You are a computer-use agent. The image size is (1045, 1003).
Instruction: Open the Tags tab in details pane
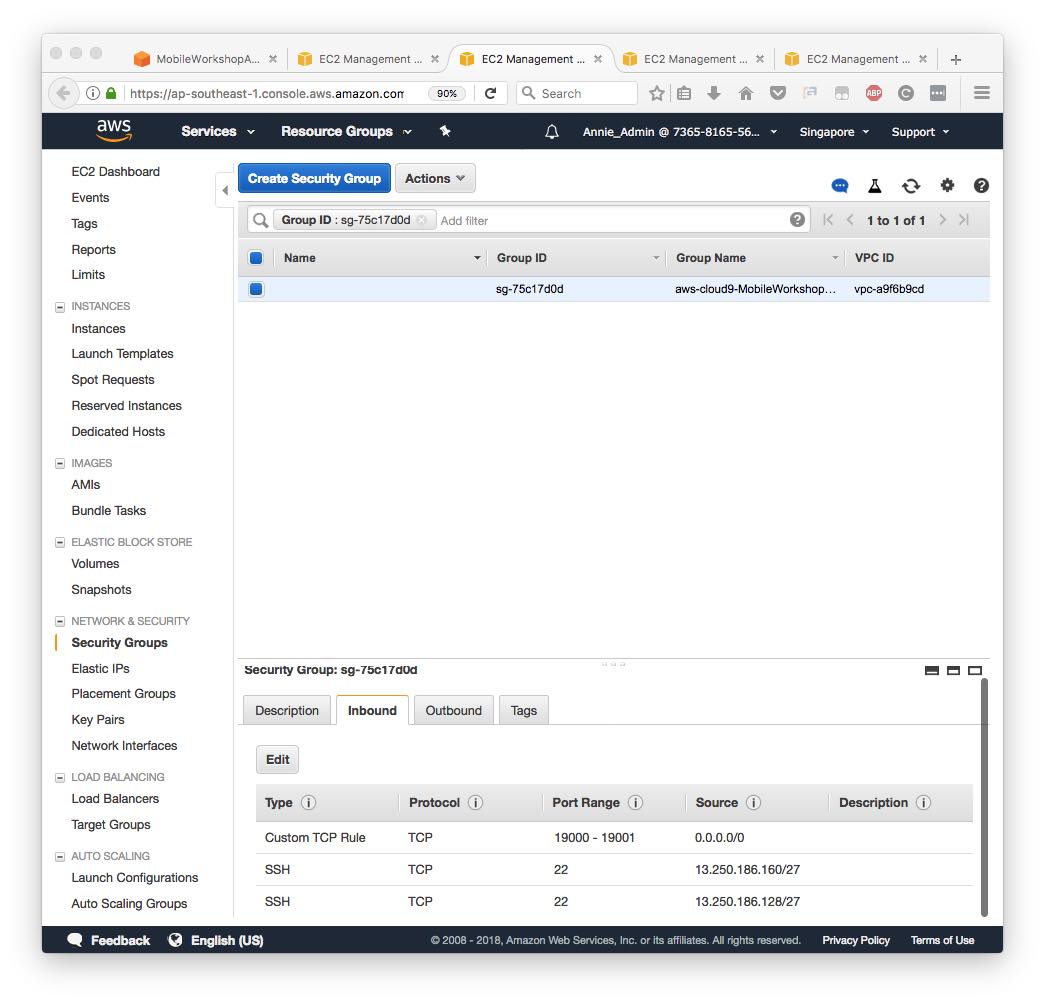pos(523,710)
